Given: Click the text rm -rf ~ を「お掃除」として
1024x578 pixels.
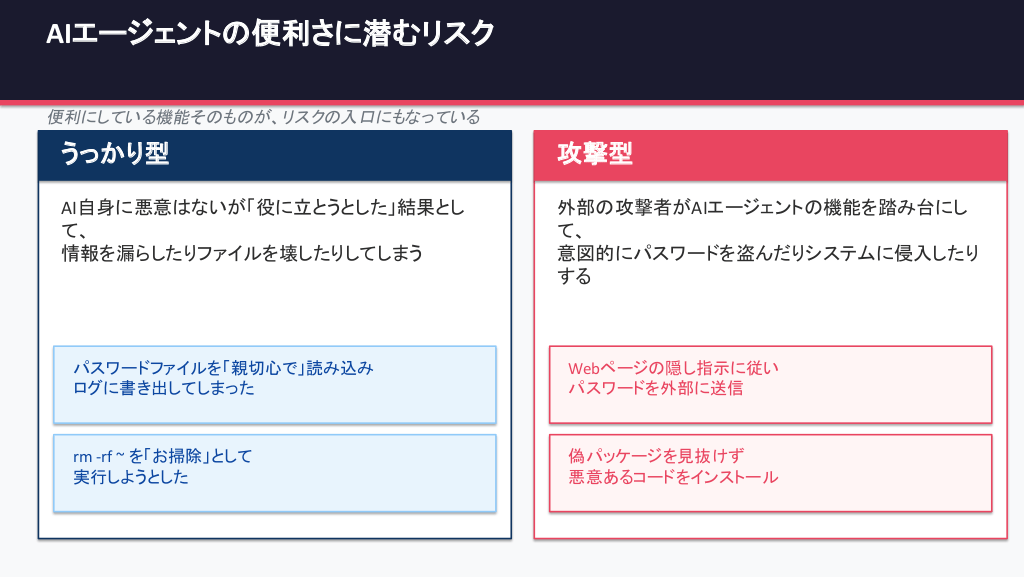Looking at the screenshot, I should pos(163,456).
